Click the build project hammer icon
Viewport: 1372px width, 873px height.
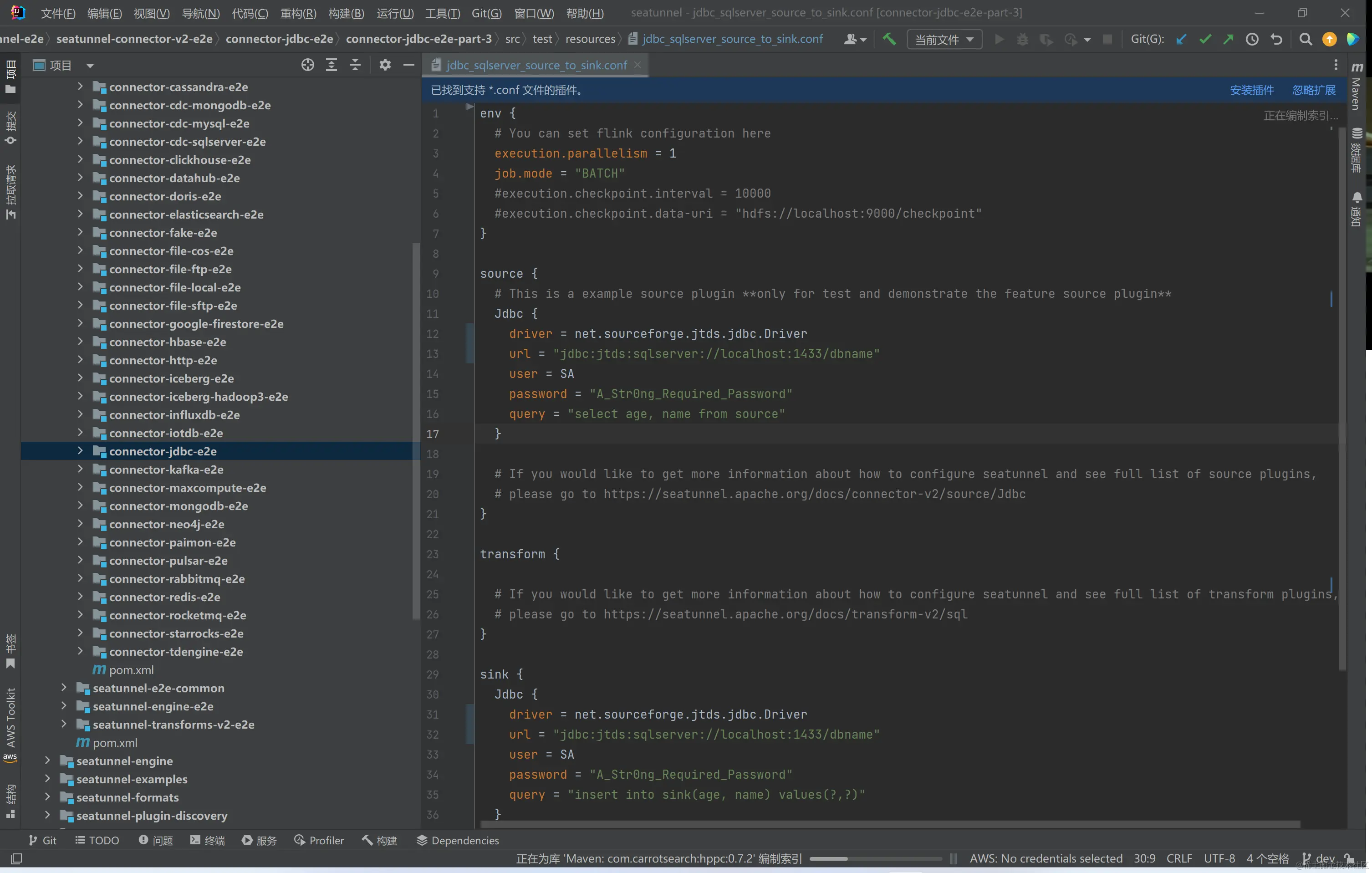tap(889, 39)
